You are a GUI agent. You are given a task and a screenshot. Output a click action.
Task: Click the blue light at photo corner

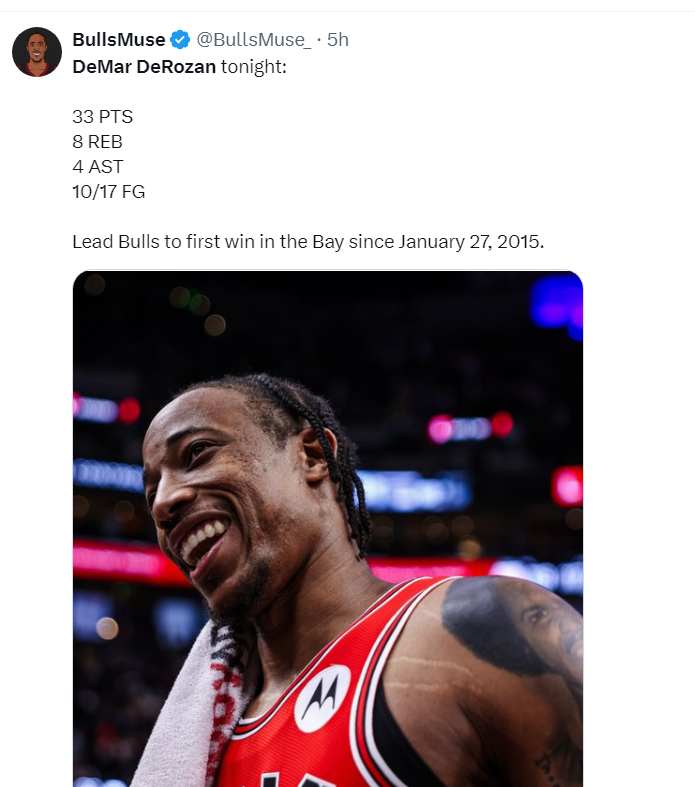pyautogui.click(x=557, y=305)
